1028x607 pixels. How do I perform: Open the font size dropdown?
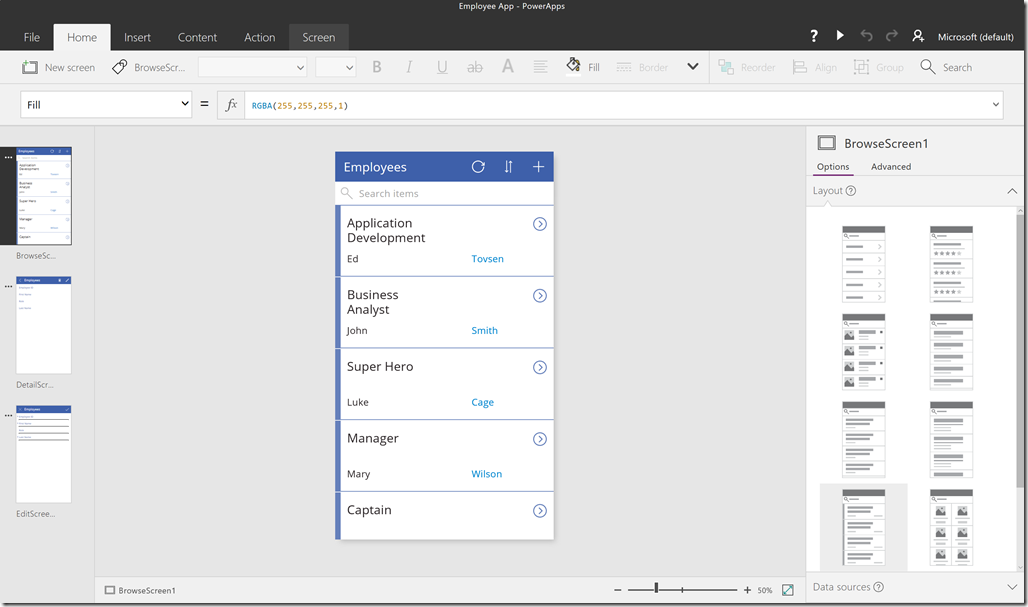tap(335, 67)
